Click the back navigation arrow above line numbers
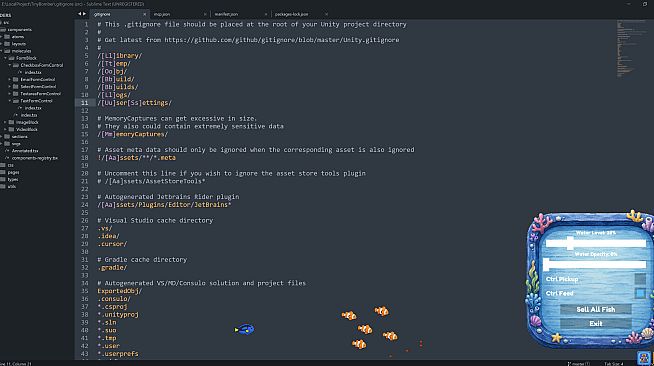This screenshot has width=654, height=366. pyautogui.click(x=79, y=14)
